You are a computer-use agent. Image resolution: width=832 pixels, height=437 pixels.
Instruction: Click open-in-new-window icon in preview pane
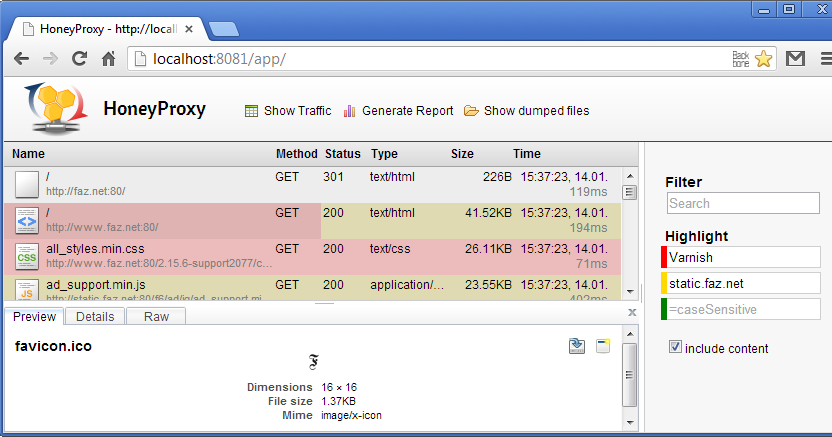[x=603, y=346]
